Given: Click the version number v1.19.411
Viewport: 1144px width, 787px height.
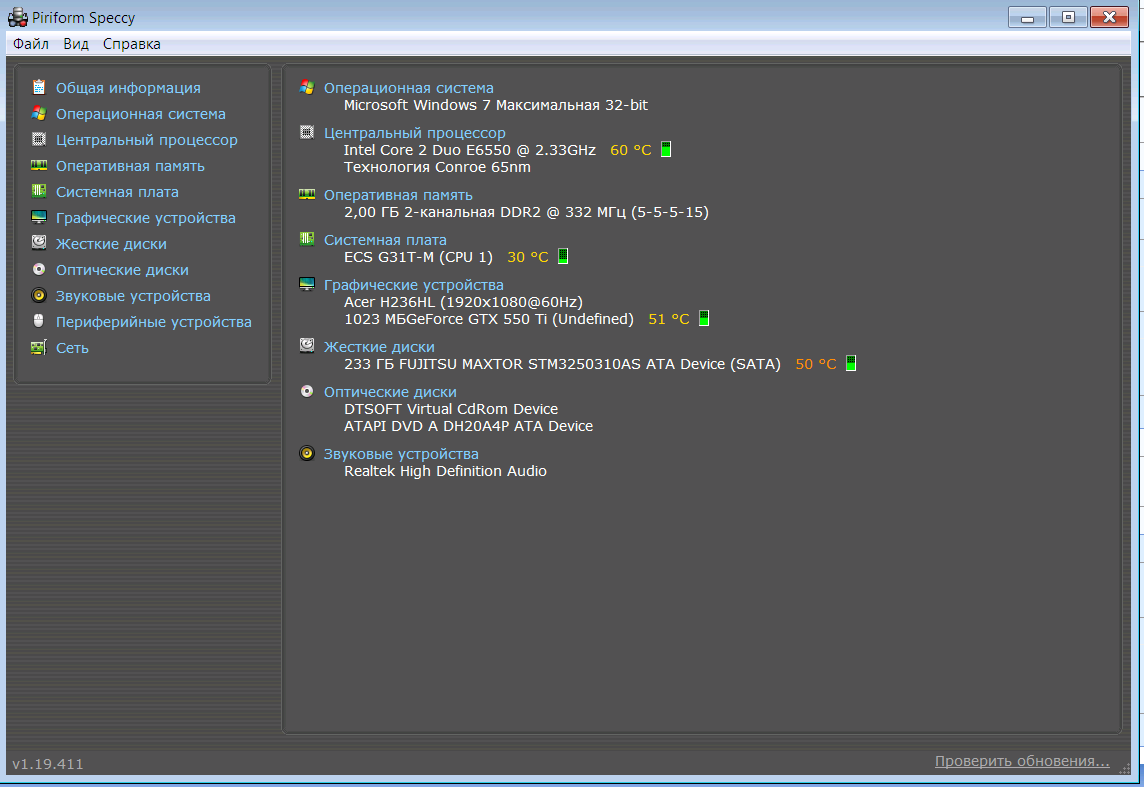Looking at the screenshot, I should pyautogui.click(x=47, y=764).
